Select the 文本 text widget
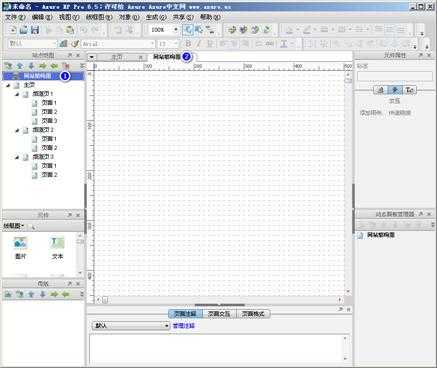This screenshot has height=368, width=437. click(57, 248)
